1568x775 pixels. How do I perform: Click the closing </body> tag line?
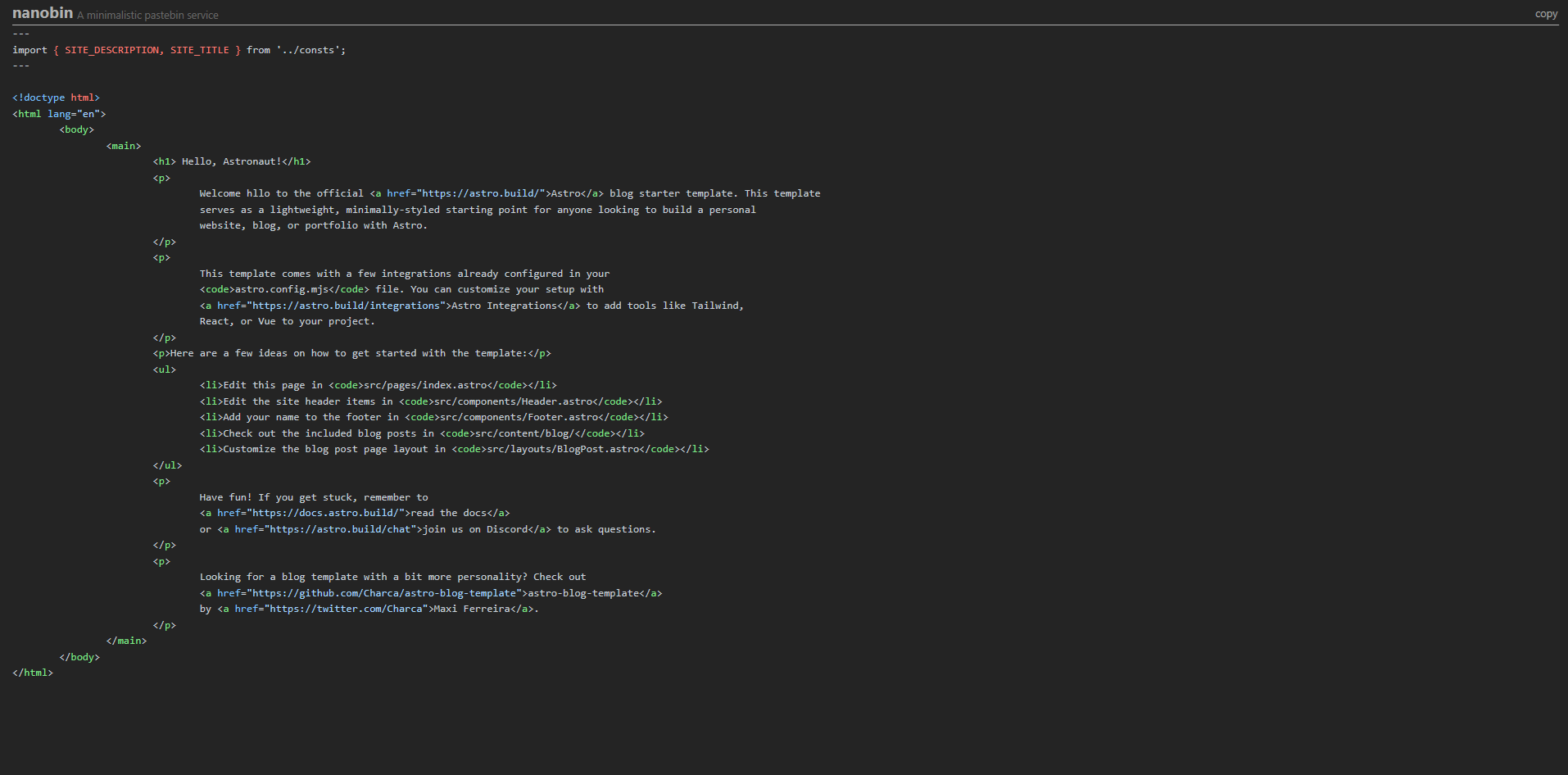79,657
